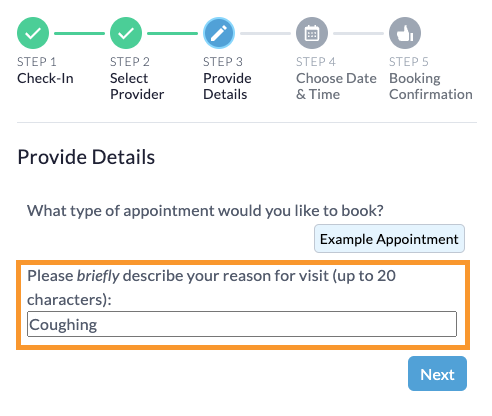The height and width of the screenshot is (416, 492).
Task: Choose the Example Appointment option
Action: [389, 239]
